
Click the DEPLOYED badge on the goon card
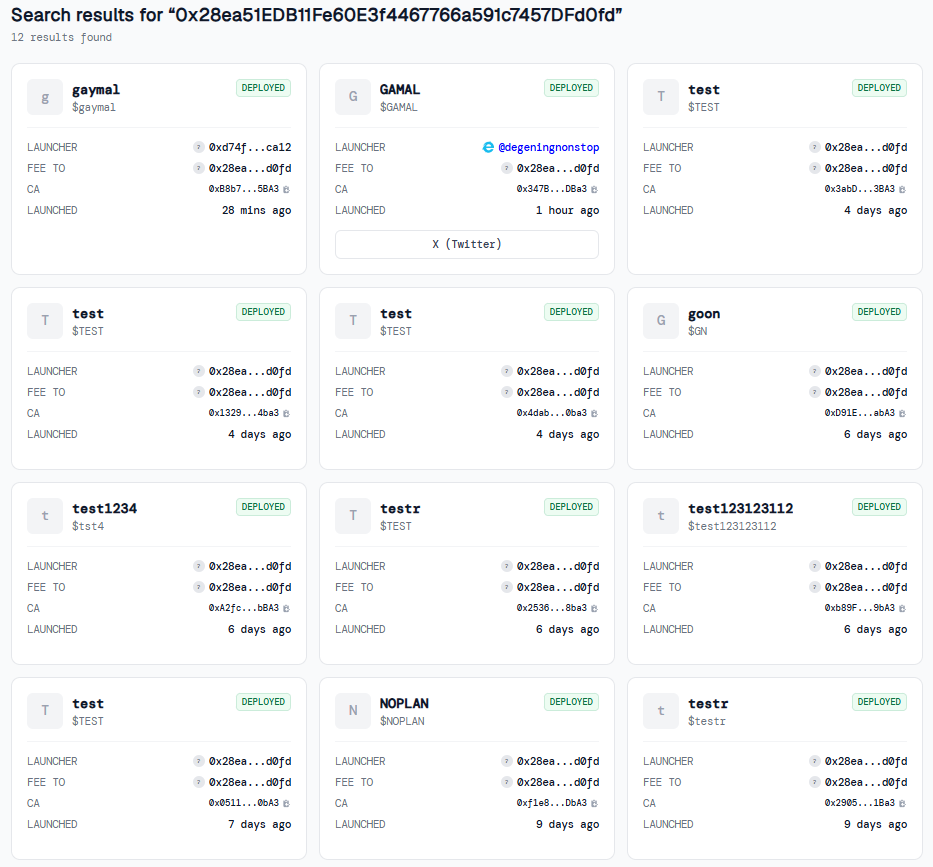tap(879, 312)
